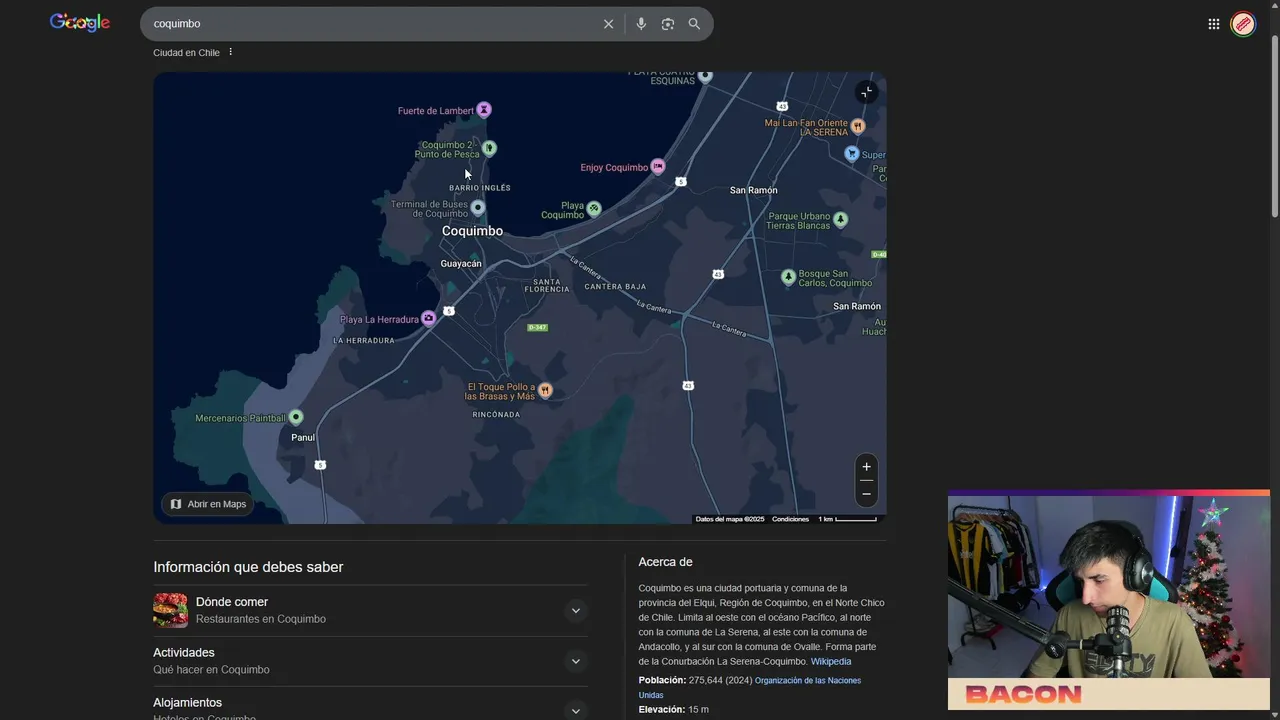Select the supermarket shopping cart pin
Image resolution: width=1280 pixels, height=720 pixels.
click(852, 153)
